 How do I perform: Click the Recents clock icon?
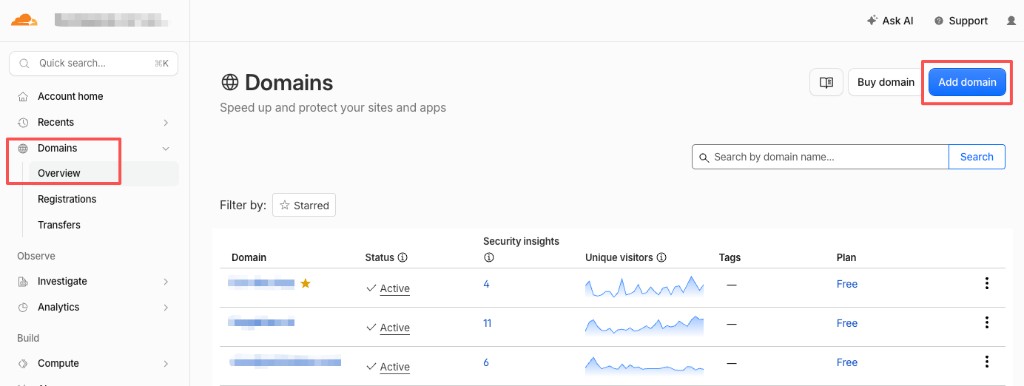(x=23, y=122)
